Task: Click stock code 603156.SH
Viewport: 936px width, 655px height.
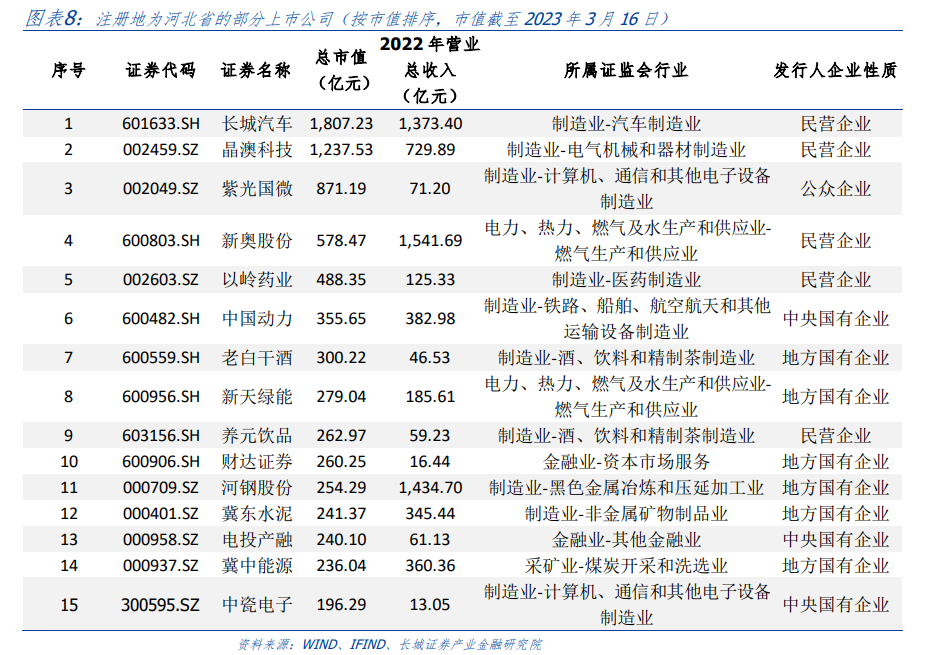Action: pos(161,435)
